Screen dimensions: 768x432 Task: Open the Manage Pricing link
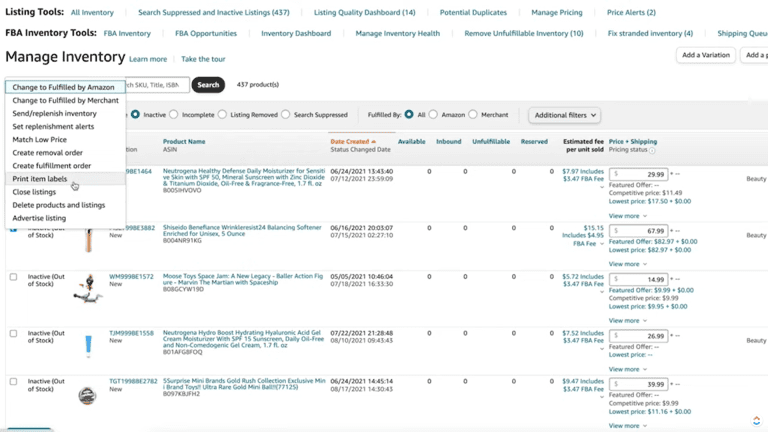point(557,12)
